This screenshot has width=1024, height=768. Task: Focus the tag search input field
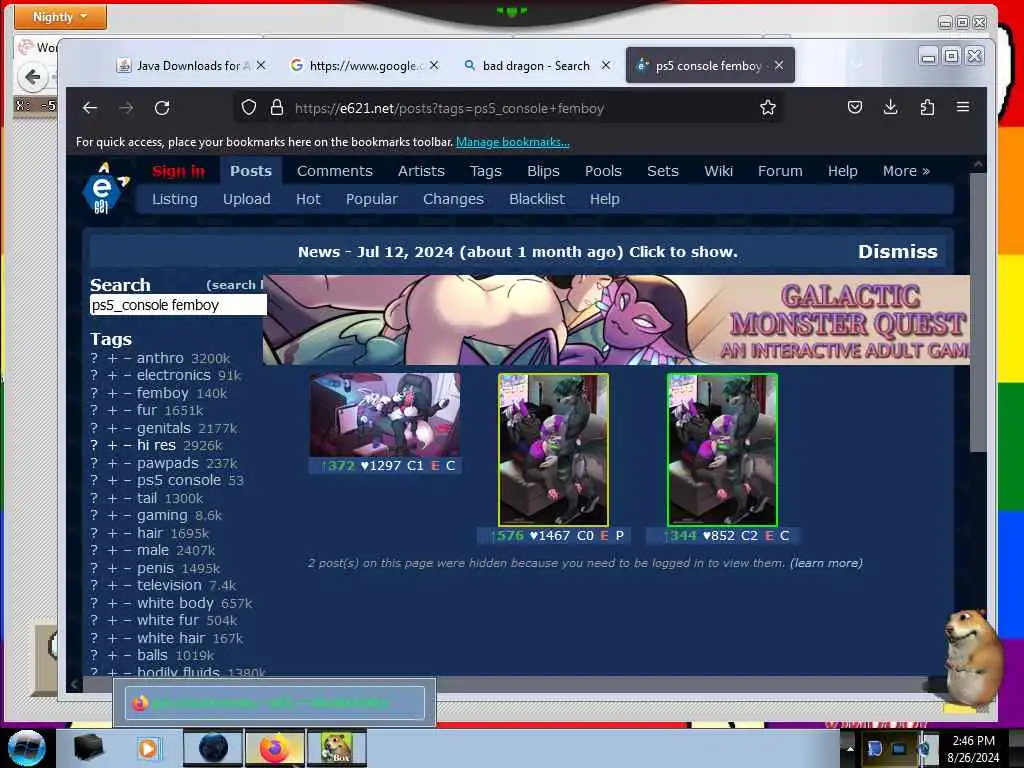[178, 305]
